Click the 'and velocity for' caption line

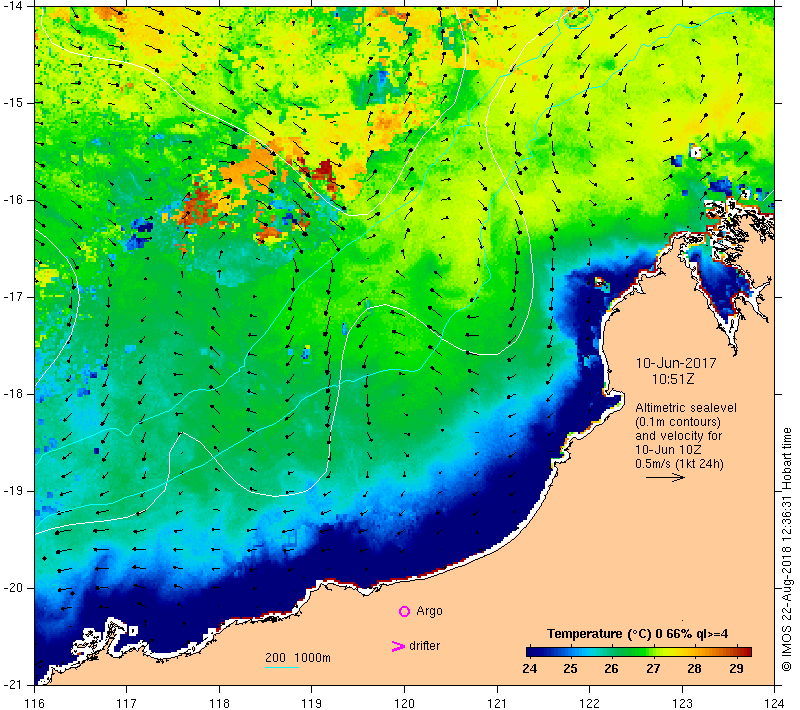tap(679, 436)
